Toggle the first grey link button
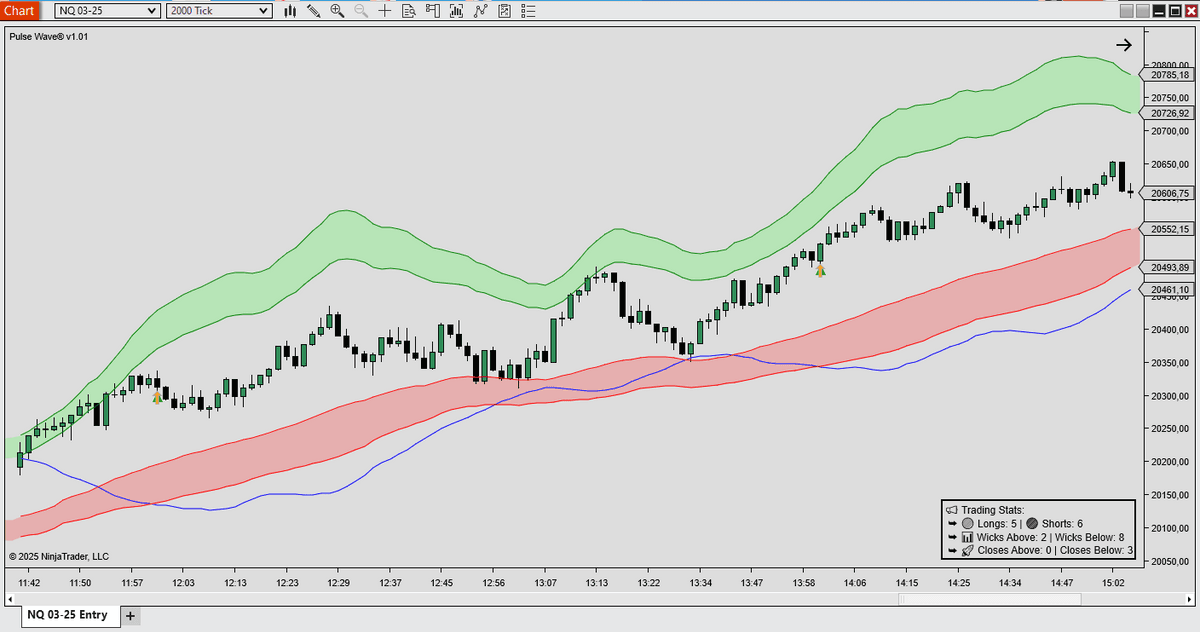The height and width of the screenshot is (632, 1200). 1127,11
